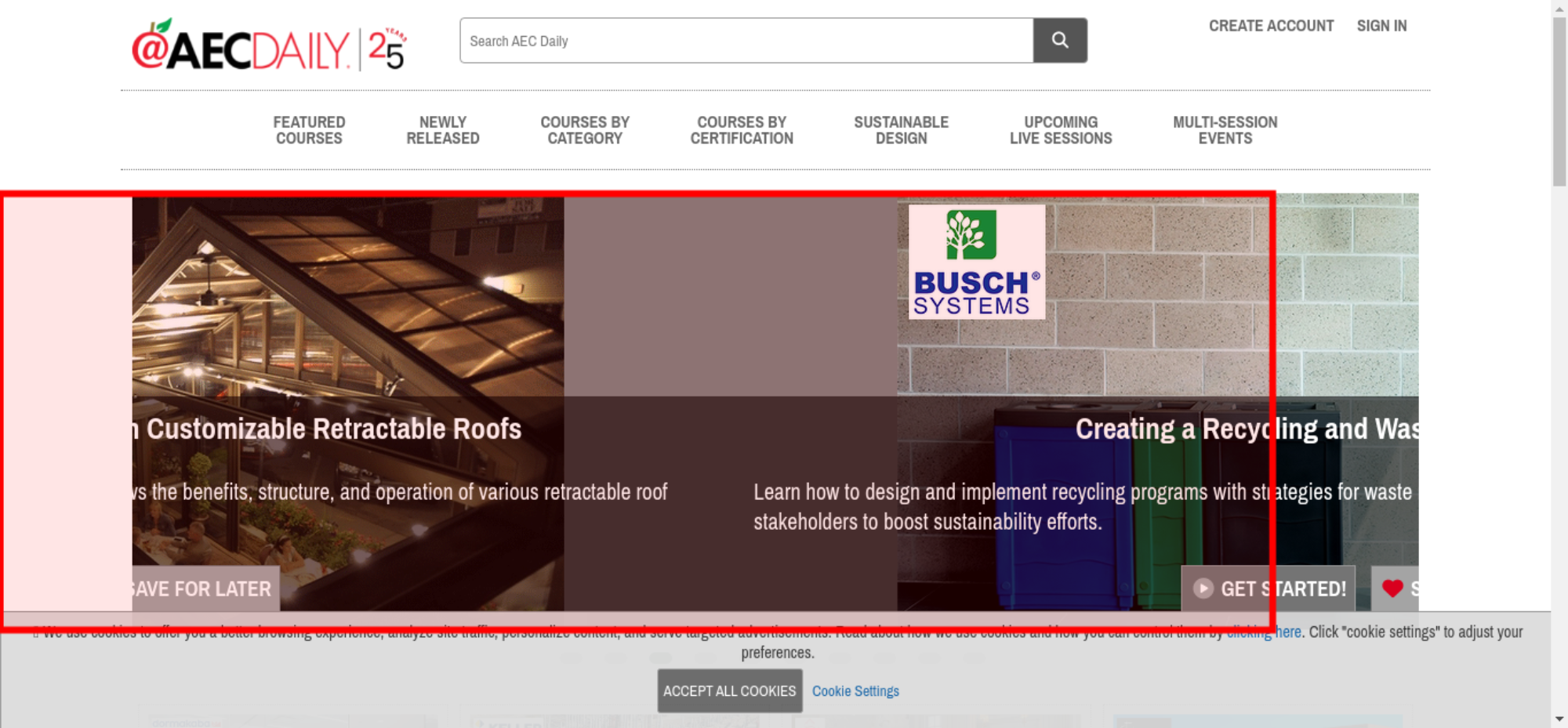The width and height of the screenshot is (1568, 728).
Task: Click the scrollbar up arrow
Action: 1559,8
